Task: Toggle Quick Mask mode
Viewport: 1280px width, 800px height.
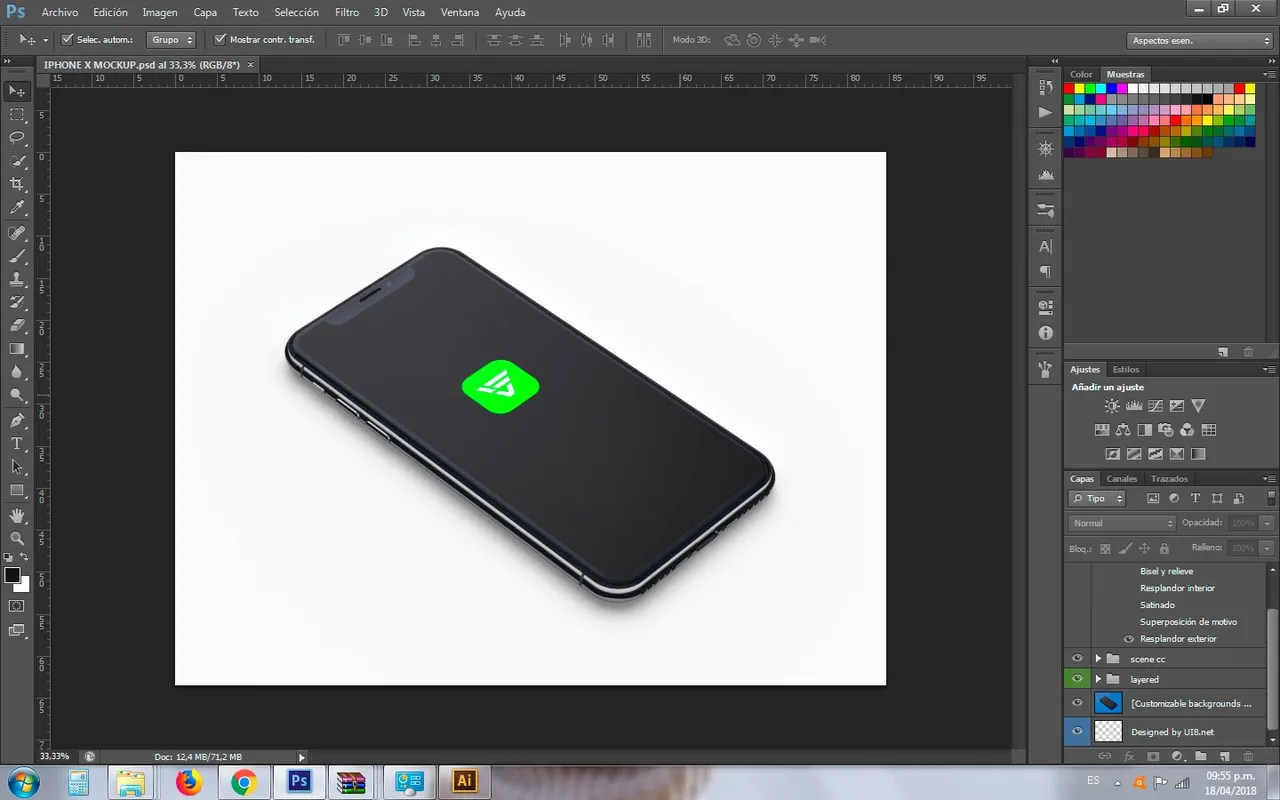Action: [x=17, y=606]
